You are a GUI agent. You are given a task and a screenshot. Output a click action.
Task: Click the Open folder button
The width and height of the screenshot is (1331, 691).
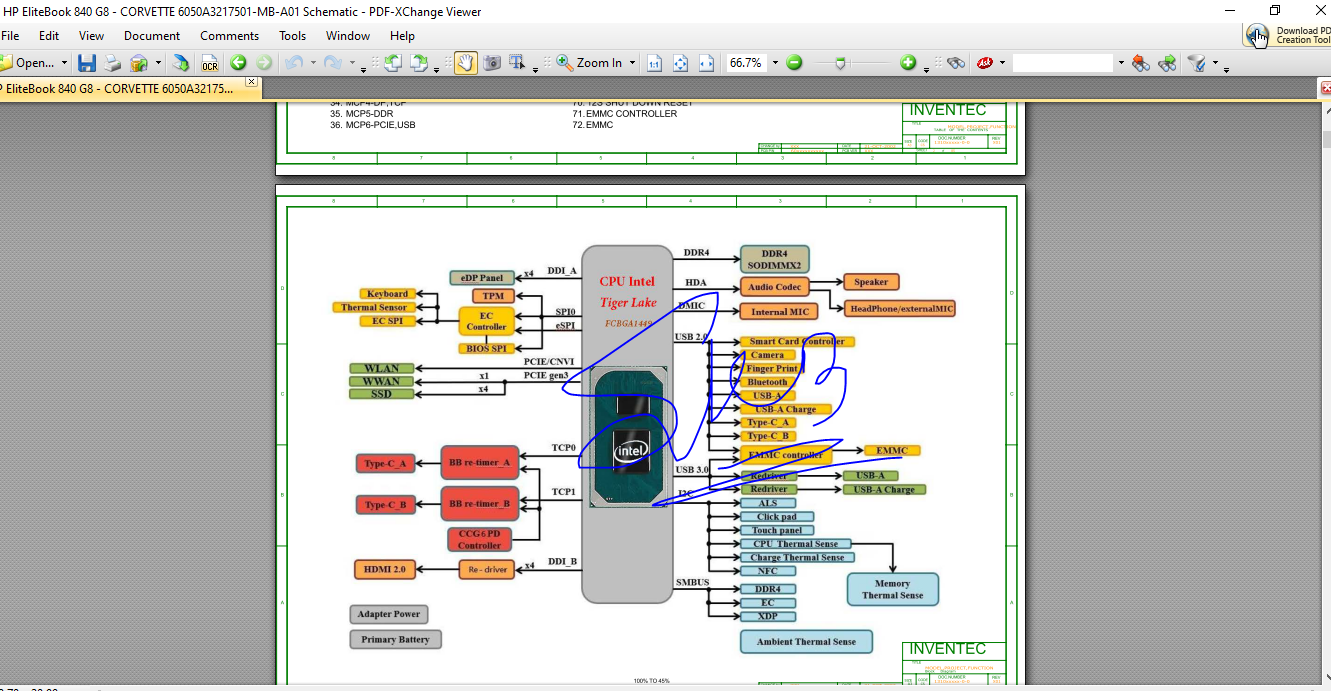coord(28,63)
